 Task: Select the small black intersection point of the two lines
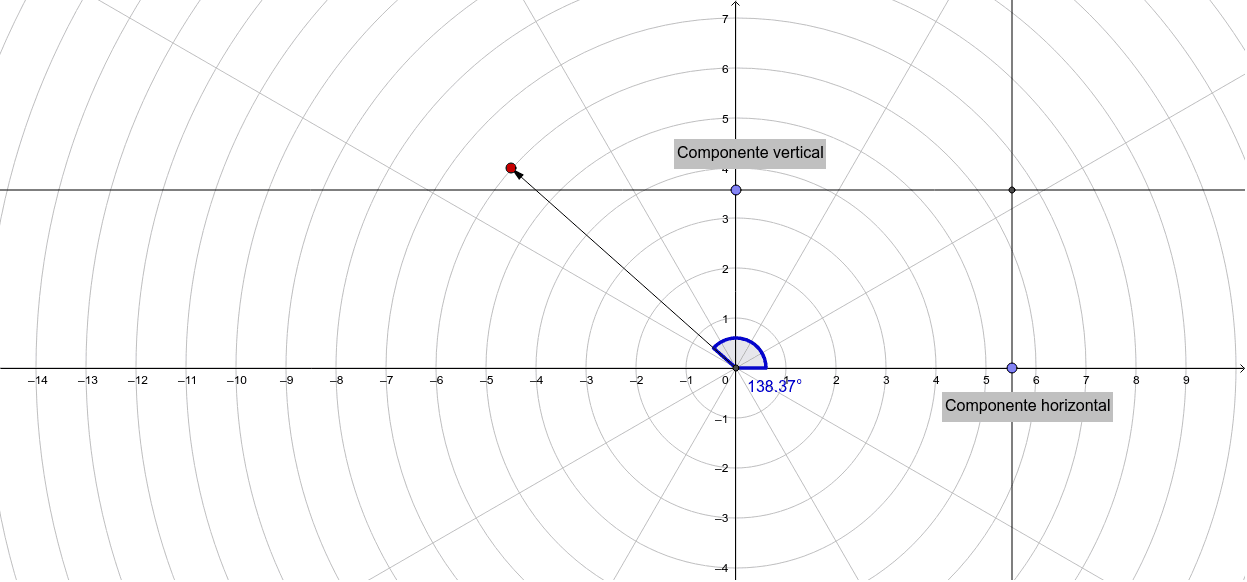1012,190
